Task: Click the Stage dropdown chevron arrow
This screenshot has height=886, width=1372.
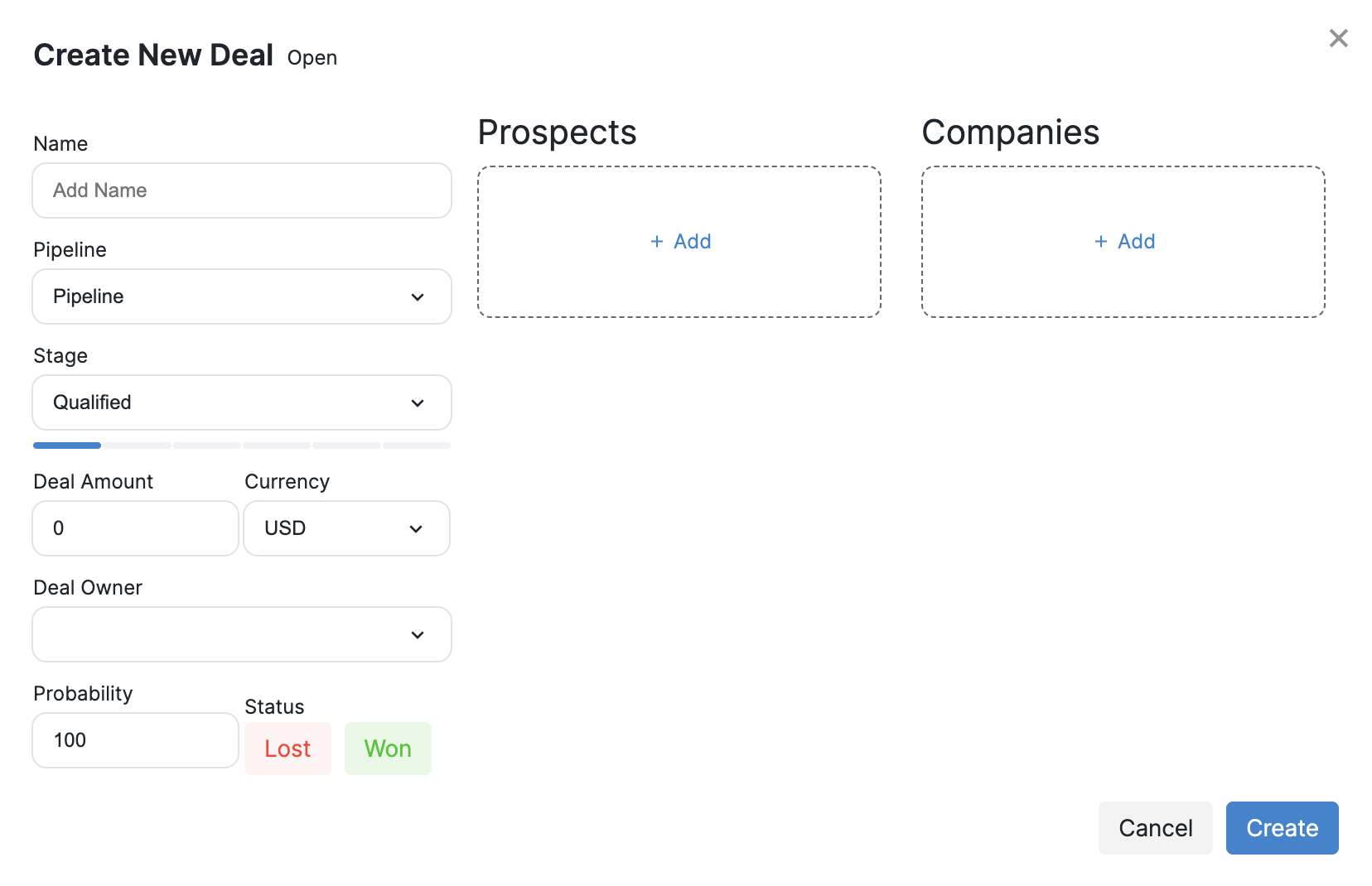Action: [x=418, y=402]
